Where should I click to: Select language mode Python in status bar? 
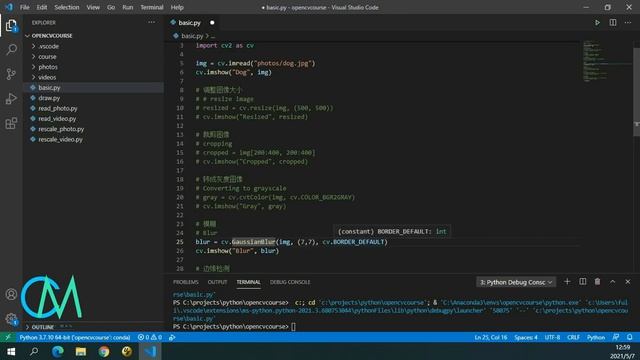coord(596,337)
